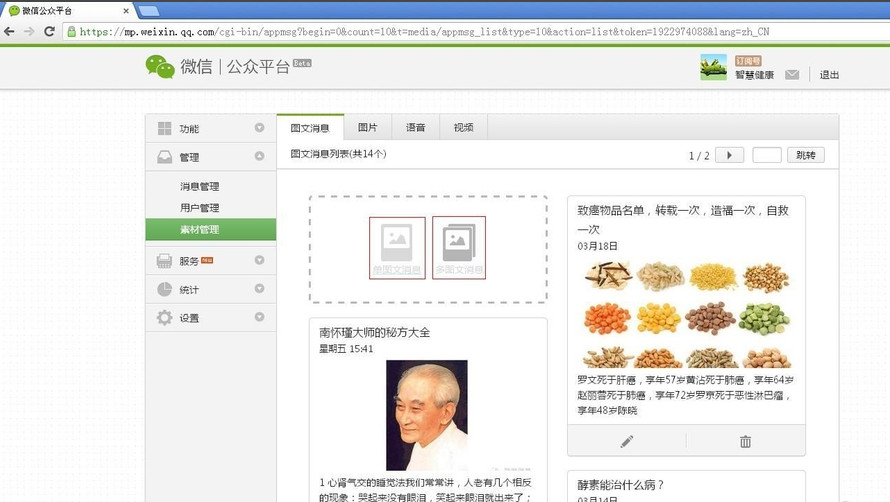Switch to the 视频 tab

point(463,128)
